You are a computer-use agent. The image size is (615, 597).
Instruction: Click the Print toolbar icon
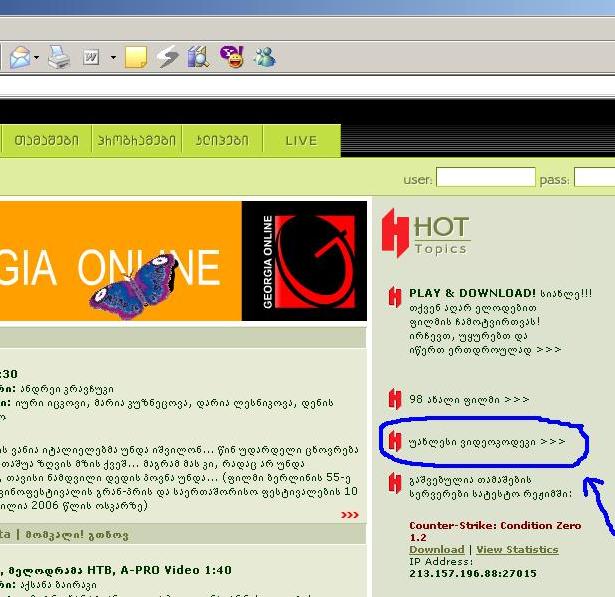[59, 57]
